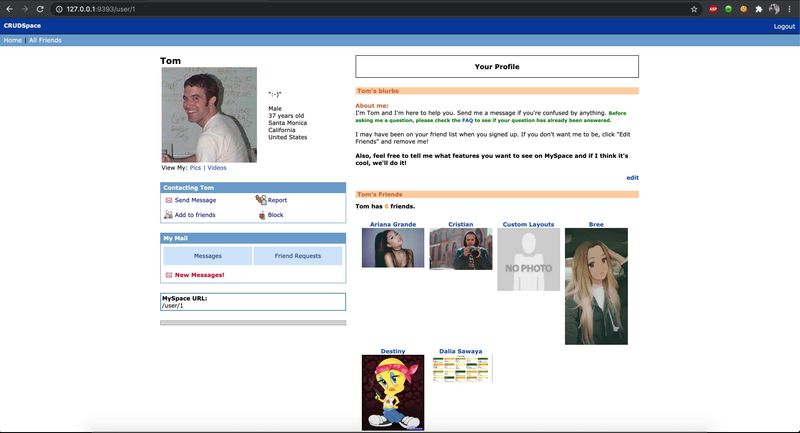800x433 pixels.
Task: Click the New Messages envelope icon
Action: (169, 275)
